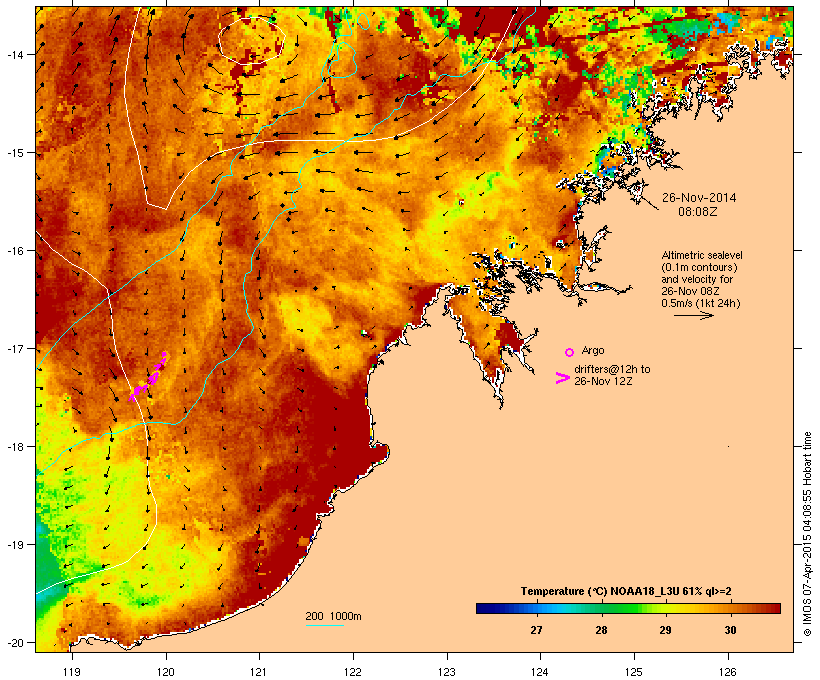This screenshot has height=680, width=820.
Task: Click the colorbar value 29
Action: (665, 630)
